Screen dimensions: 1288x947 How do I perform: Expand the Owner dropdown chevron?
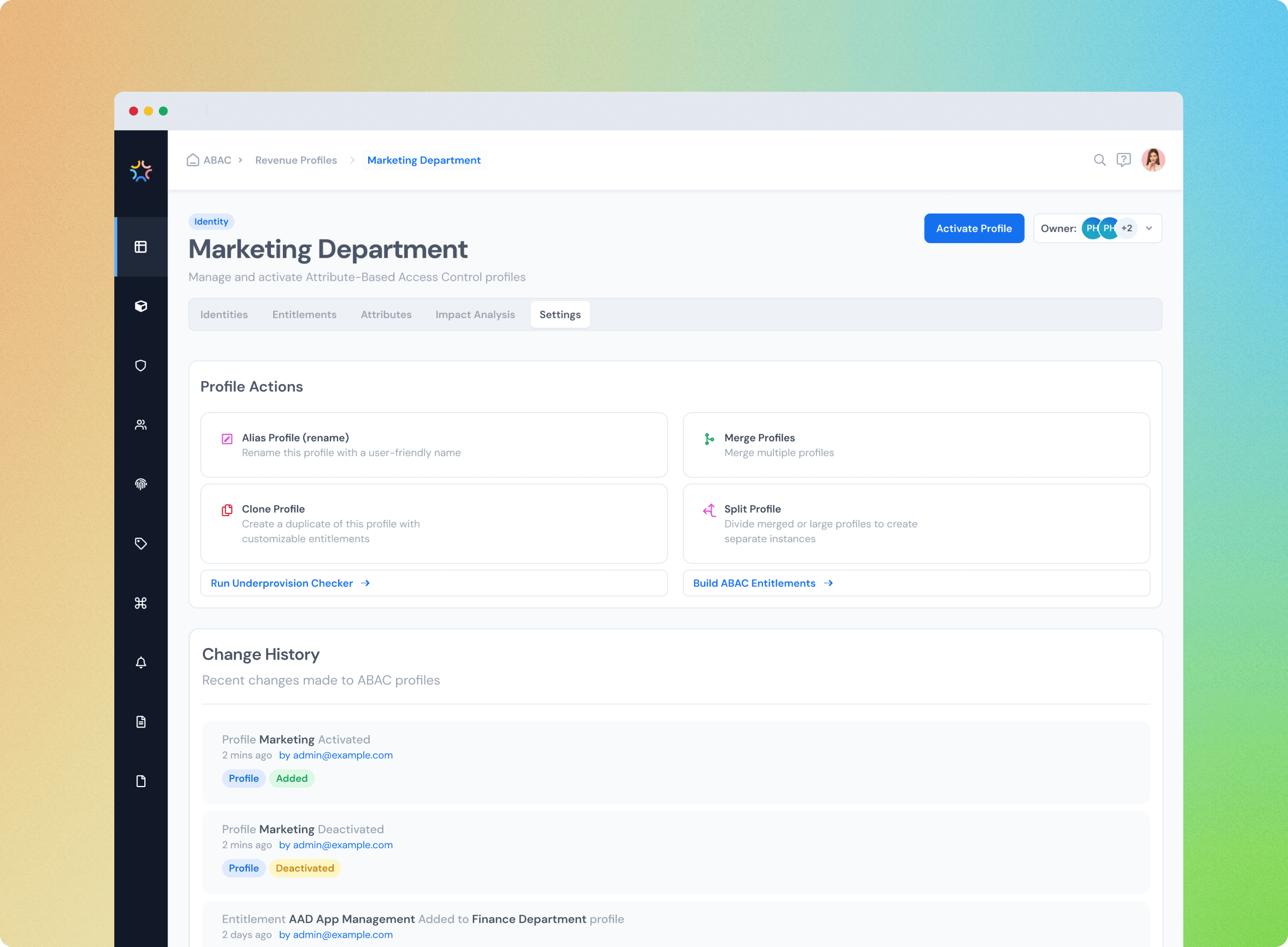pos(1148,229)
